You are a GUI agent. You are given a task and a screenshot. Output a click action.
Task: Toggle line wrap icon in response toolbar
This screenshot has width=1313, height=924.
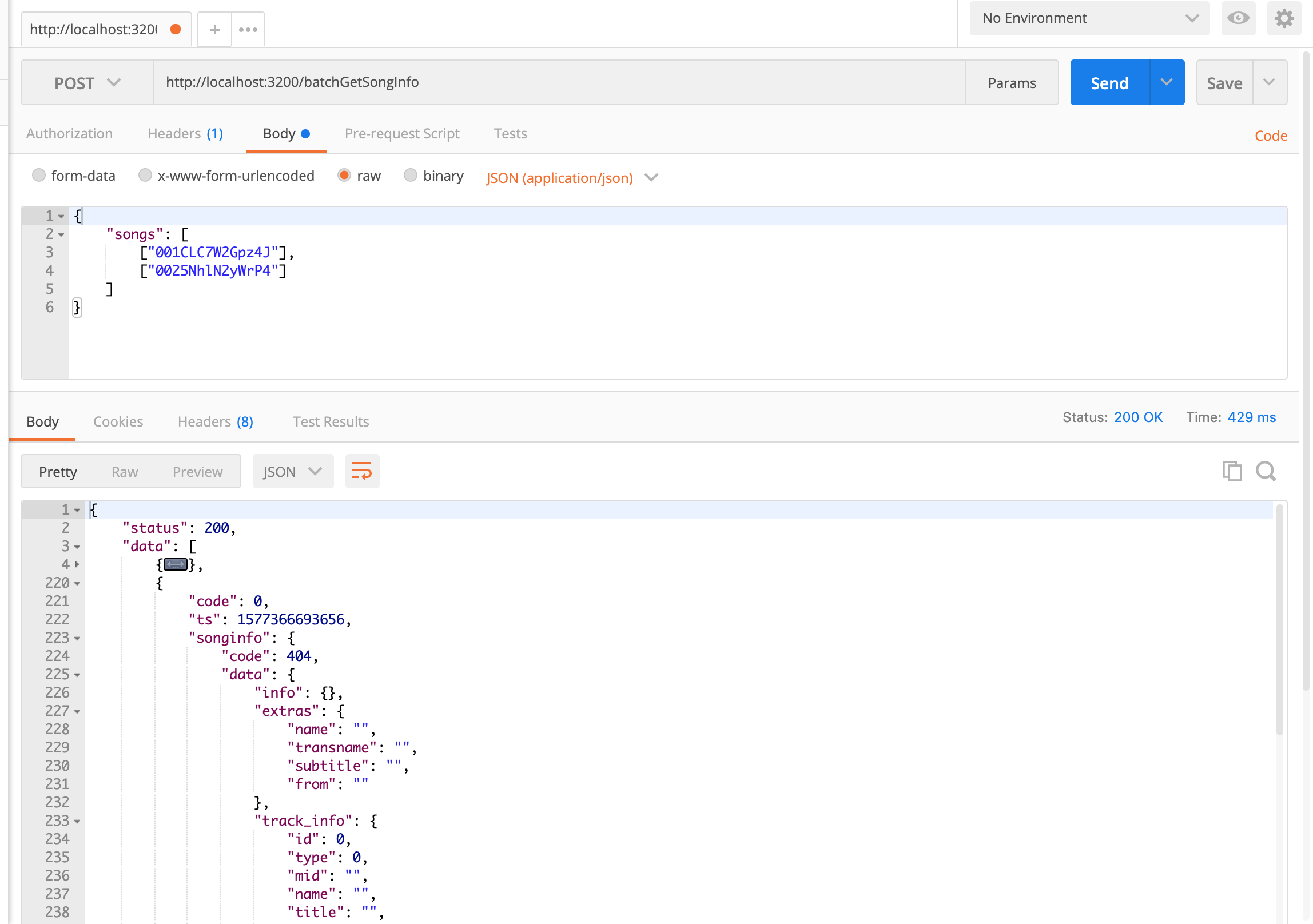coord(362,472)
